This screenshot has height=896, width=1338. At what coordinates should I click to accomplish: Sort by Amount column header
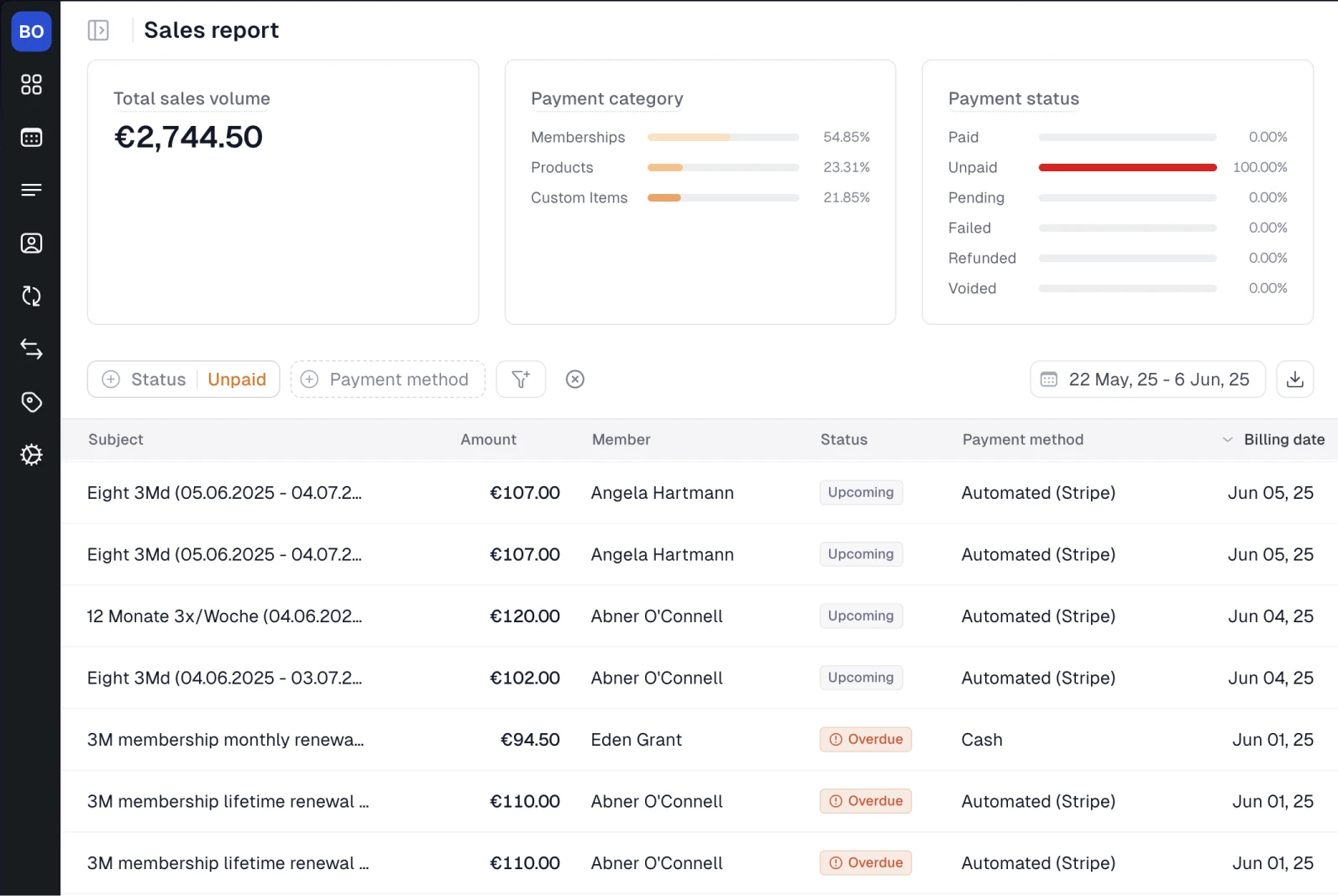click(x=489, y=440)
